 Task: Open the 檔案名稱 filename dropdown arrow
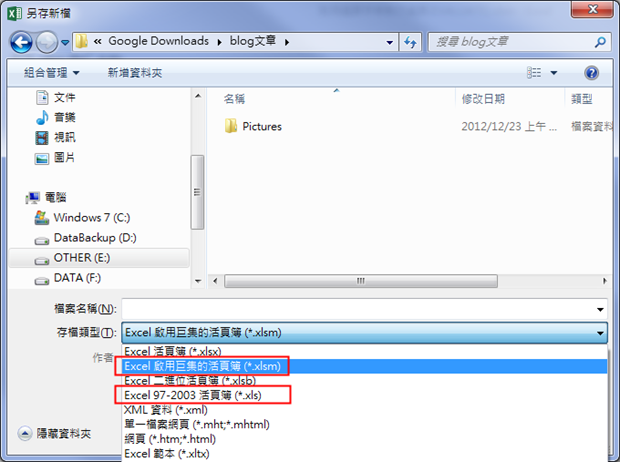pos(600,309)
